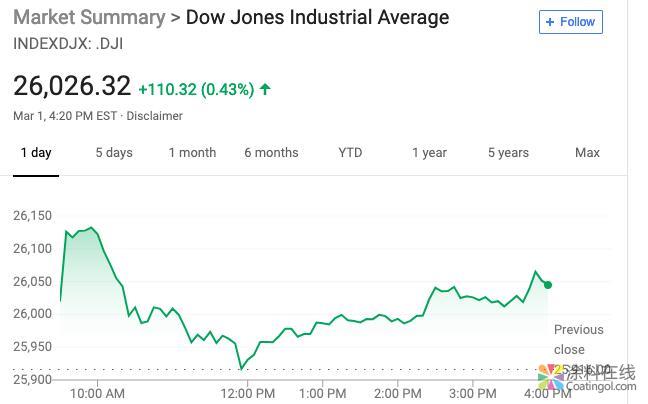Show the 1 month chart
The image size is (648, 404).
point(192,153)
